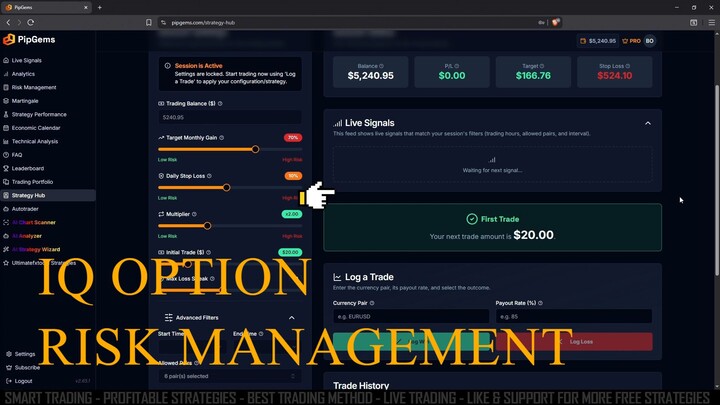Click the AI Analyzer icon
The height and width of the screenshot is (405, 720).
point(6,236)
